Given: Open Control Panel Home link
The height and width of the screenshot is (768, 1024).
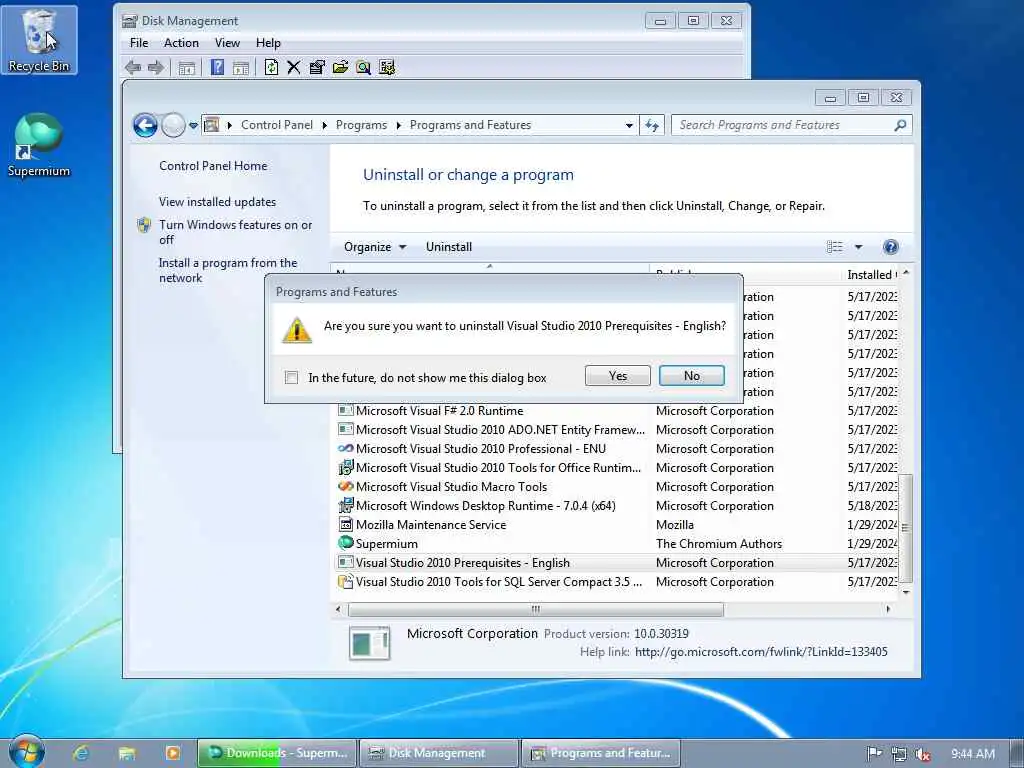Looking at the screenshot, I should [x=213, y=166].
